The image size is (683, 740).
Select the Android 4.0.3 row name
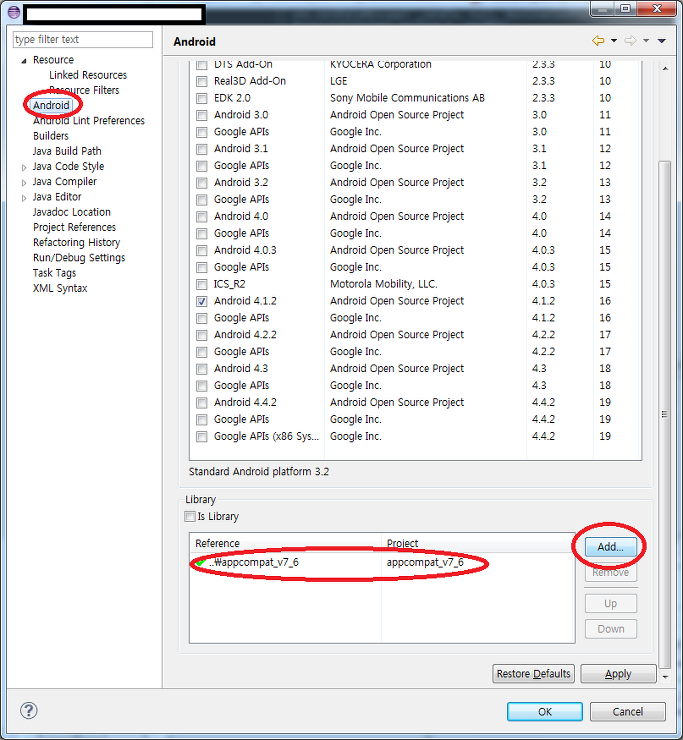coord(245,250)
